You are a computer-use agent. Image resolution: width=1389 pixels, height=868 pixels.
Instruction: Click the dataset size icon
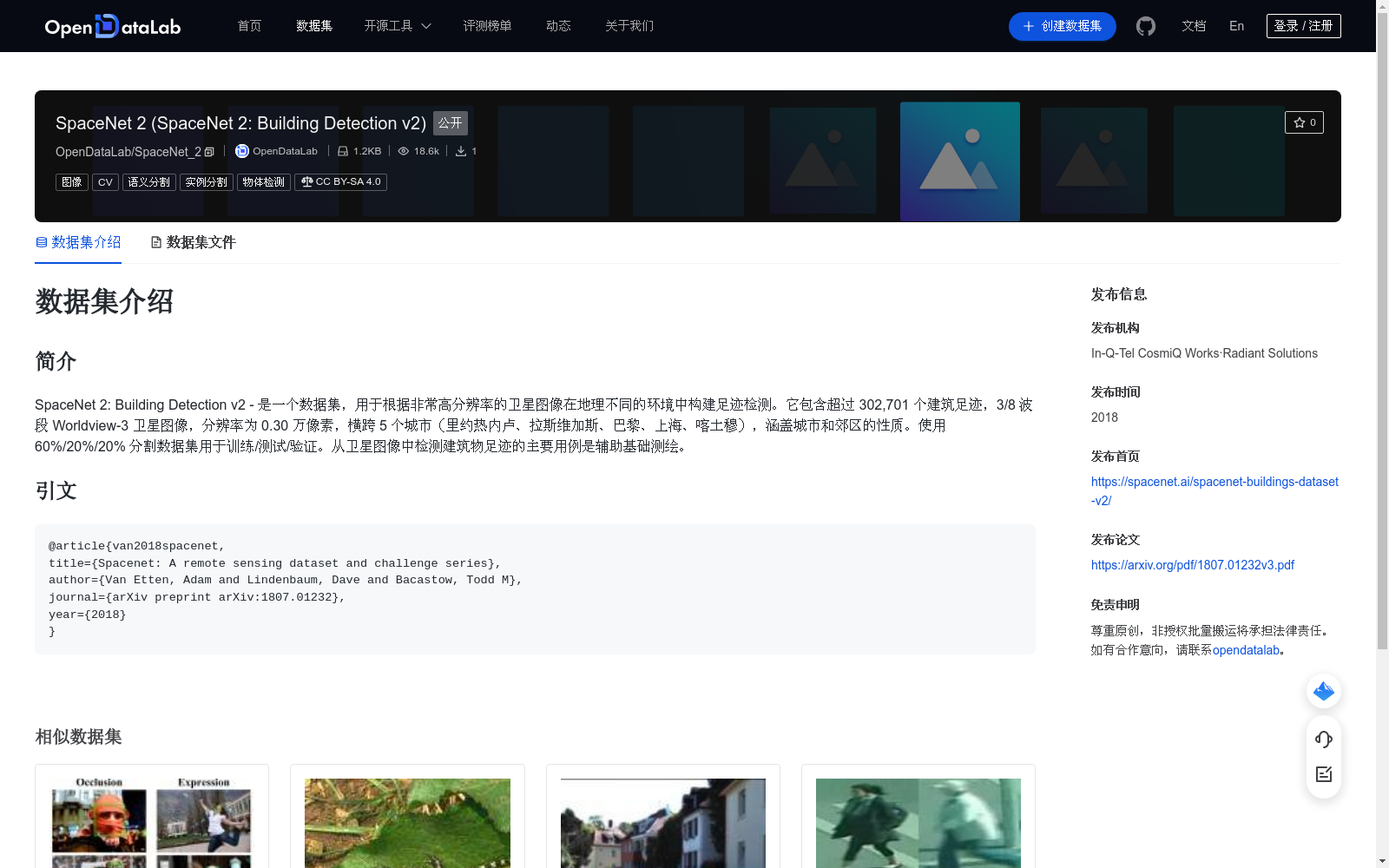tap(343, 151)
